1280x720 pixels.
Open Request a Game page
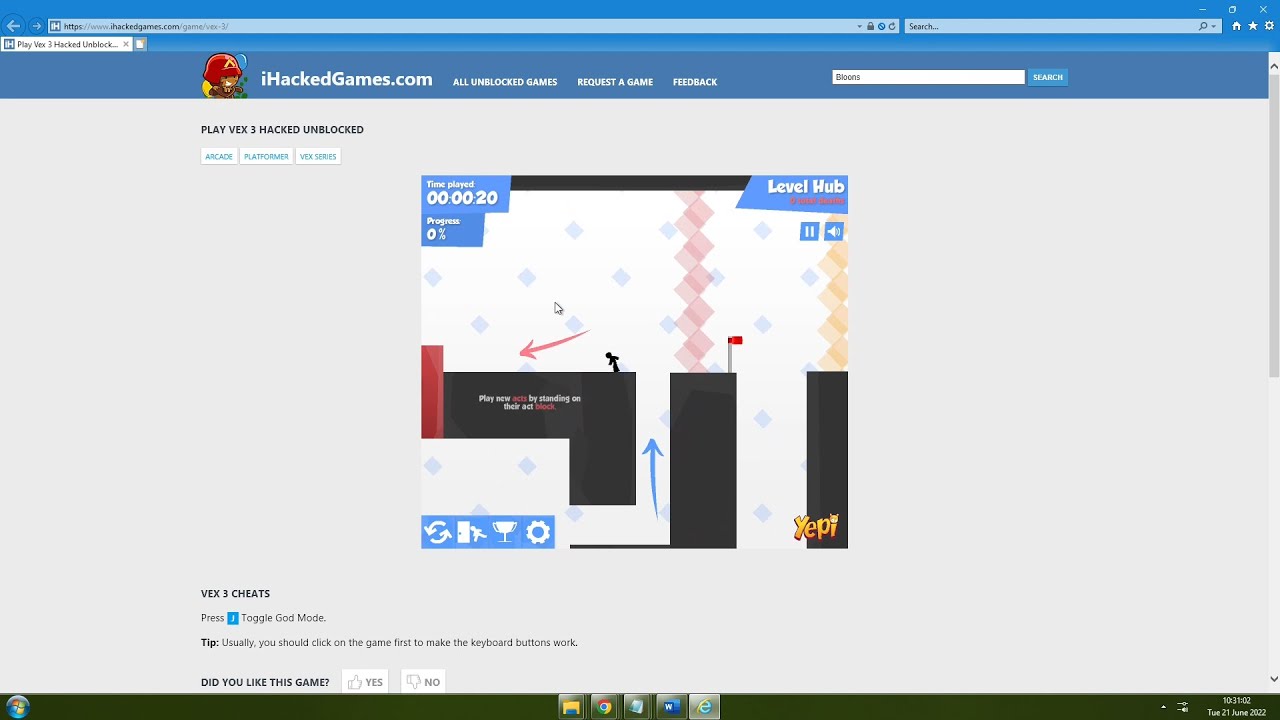[x=615, y=82]
